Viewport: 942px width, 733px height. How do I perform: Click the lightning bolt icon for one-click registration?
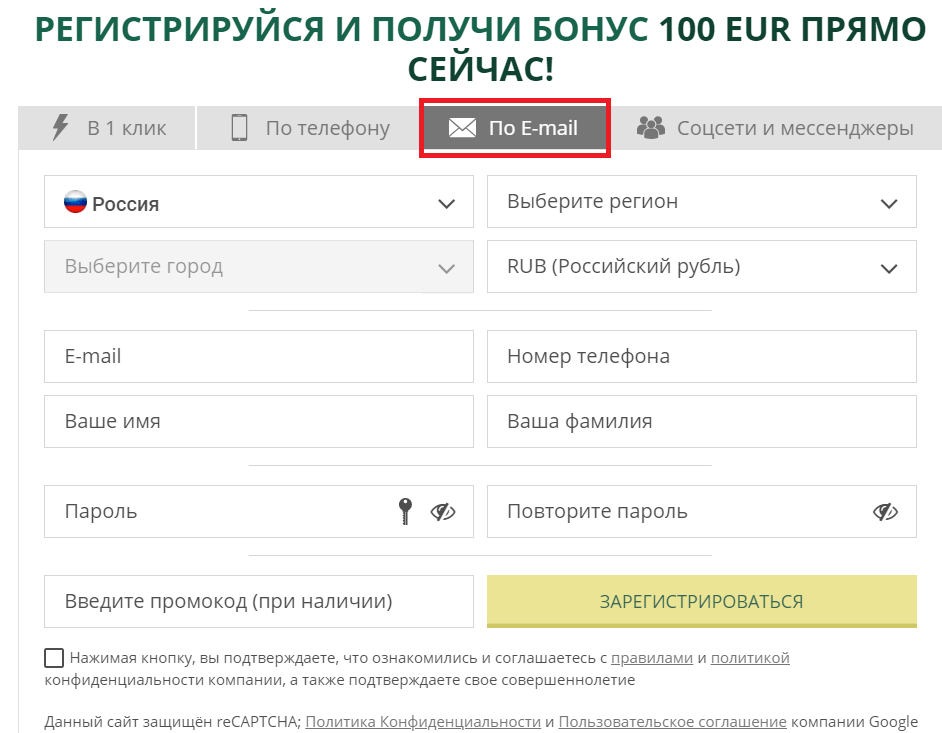click(x=60, y=127)
